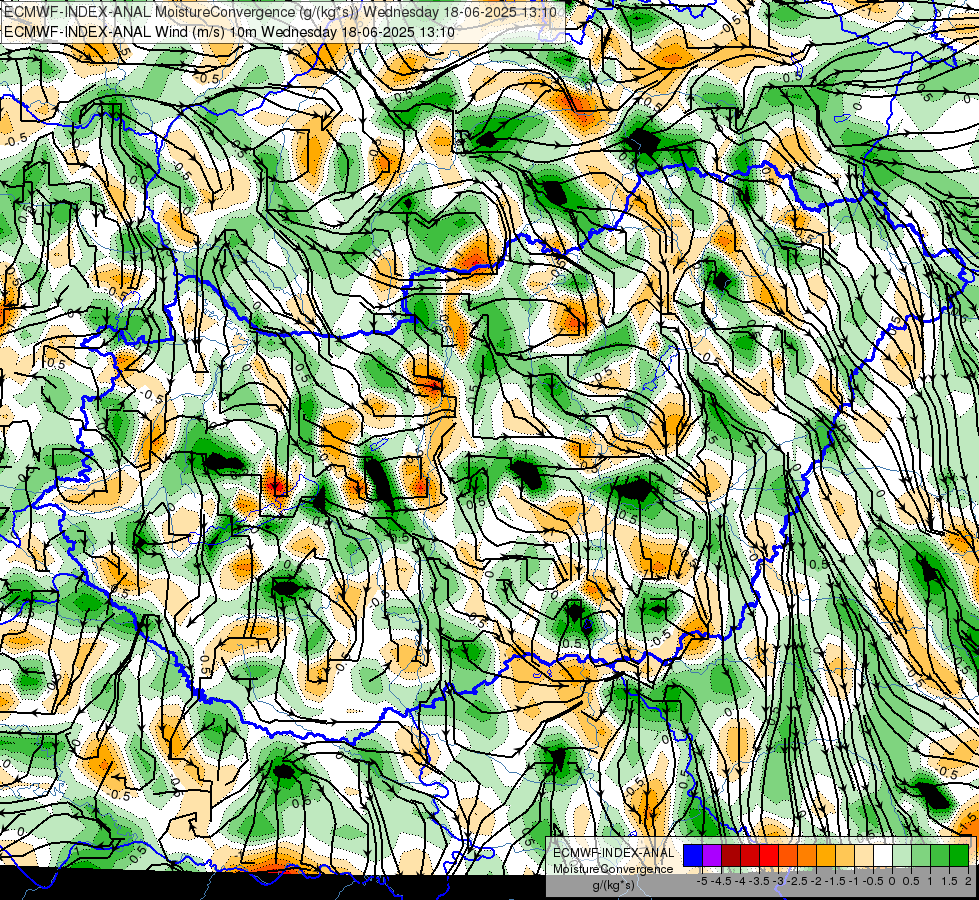Viewport: 979px width, 900px height.
Task: Click the legend text MoistureConvergence
Action: pos(613,869)
